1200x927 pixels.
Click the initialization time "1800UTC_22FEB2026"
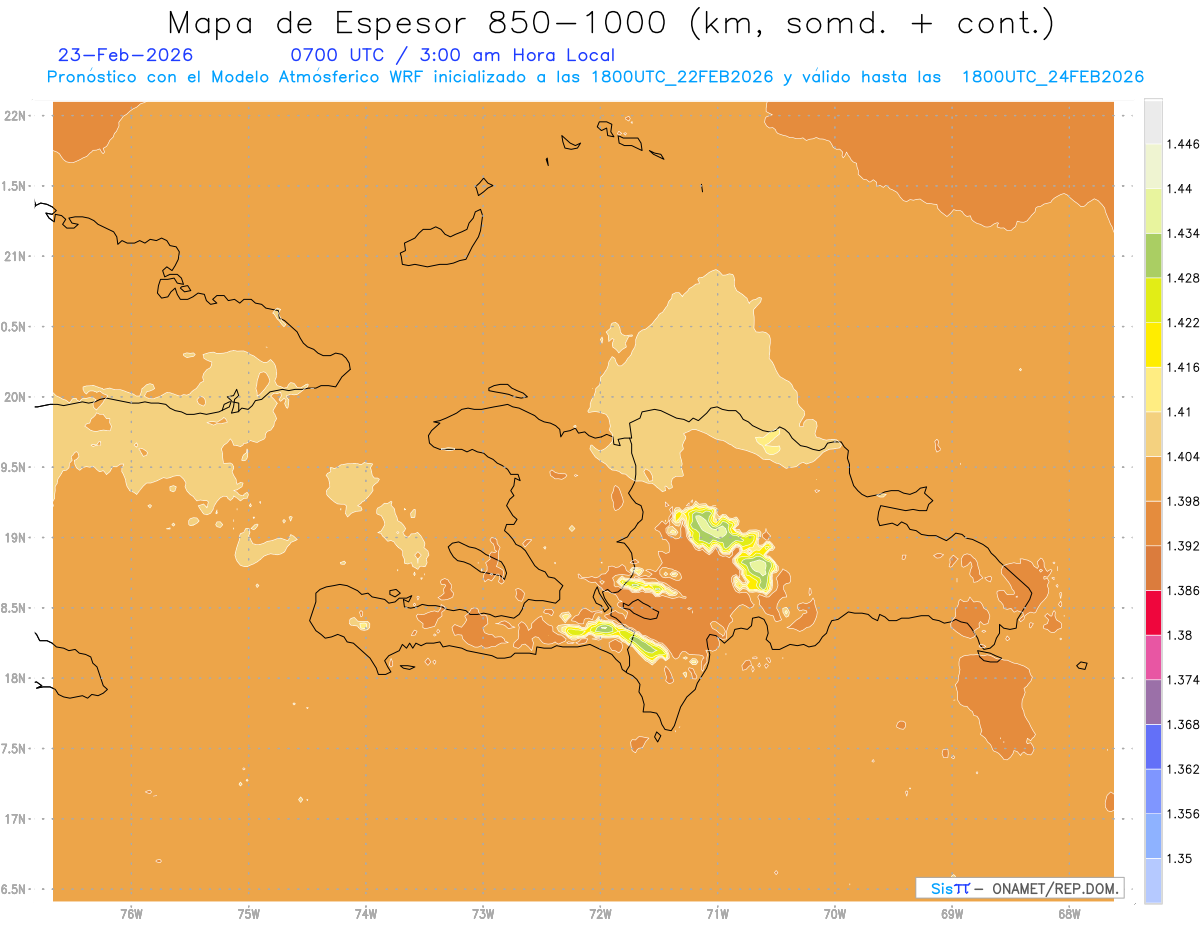(x=682, y=77)
